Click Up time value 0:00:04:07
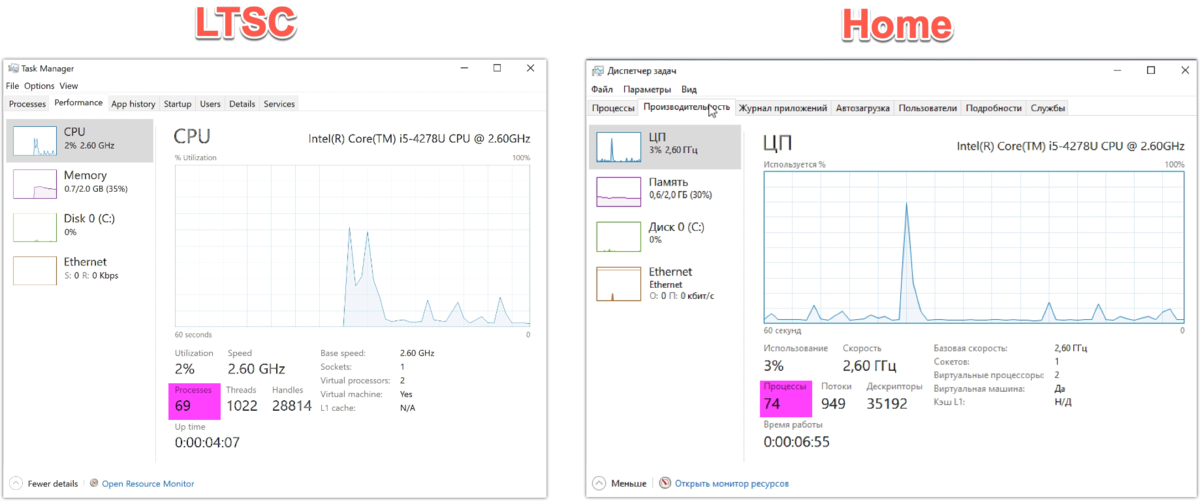This screenshot has height=501, width=1200. tap(207, 441)
